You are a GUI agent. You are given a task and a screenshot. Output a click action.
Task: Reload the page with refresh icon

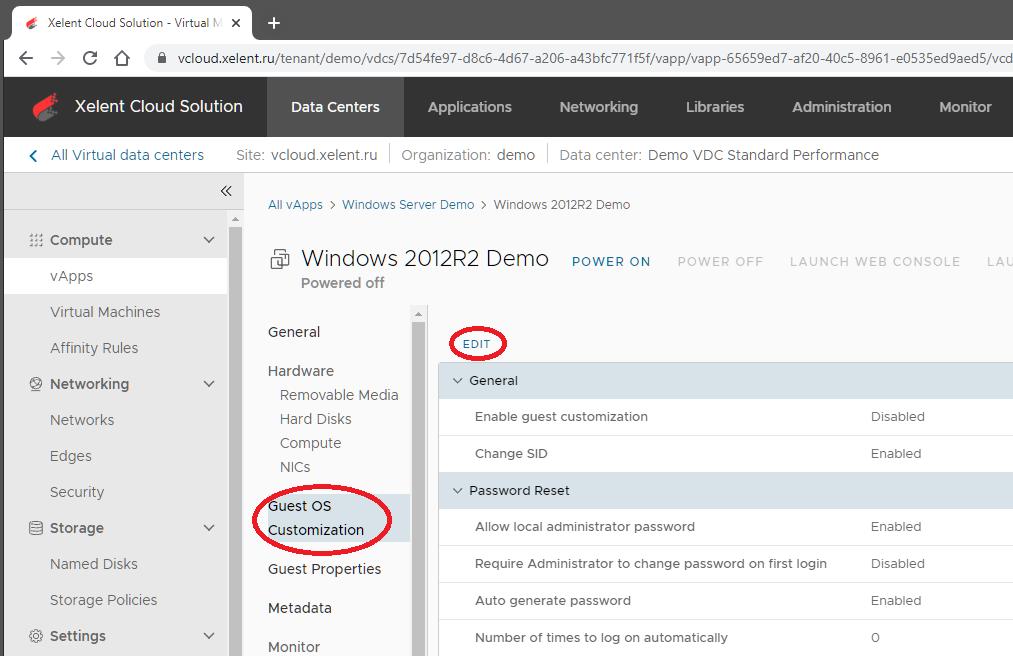[90, 58]
